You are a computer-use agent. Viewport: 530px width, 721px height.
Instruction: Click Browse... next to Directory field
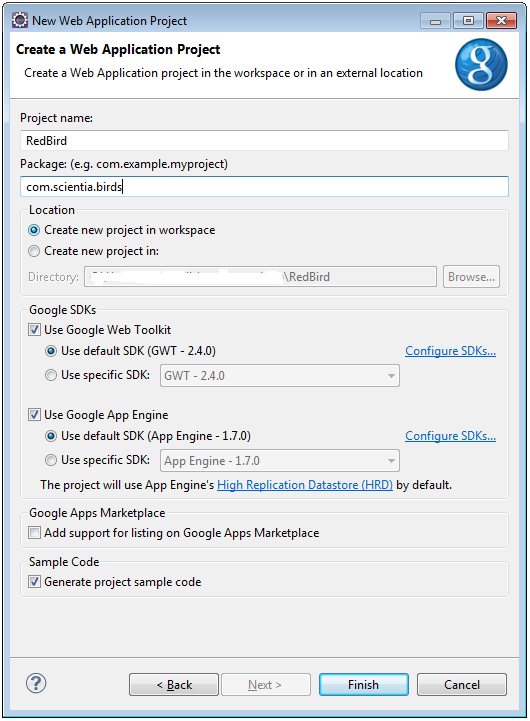click(471, 277)
